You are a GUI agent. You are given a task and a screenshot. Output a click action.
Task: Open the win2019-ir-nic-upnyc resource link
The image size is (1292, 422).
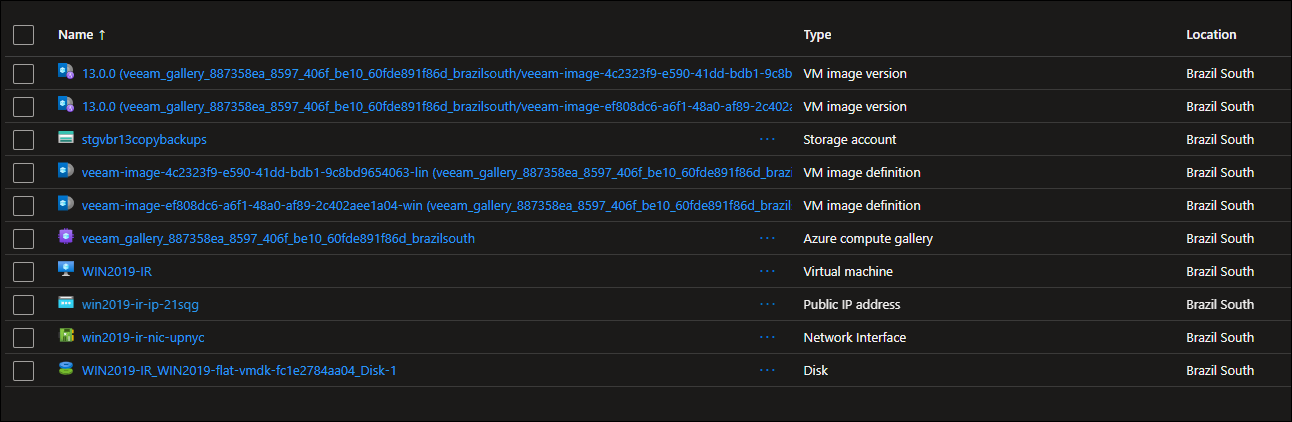143,337
